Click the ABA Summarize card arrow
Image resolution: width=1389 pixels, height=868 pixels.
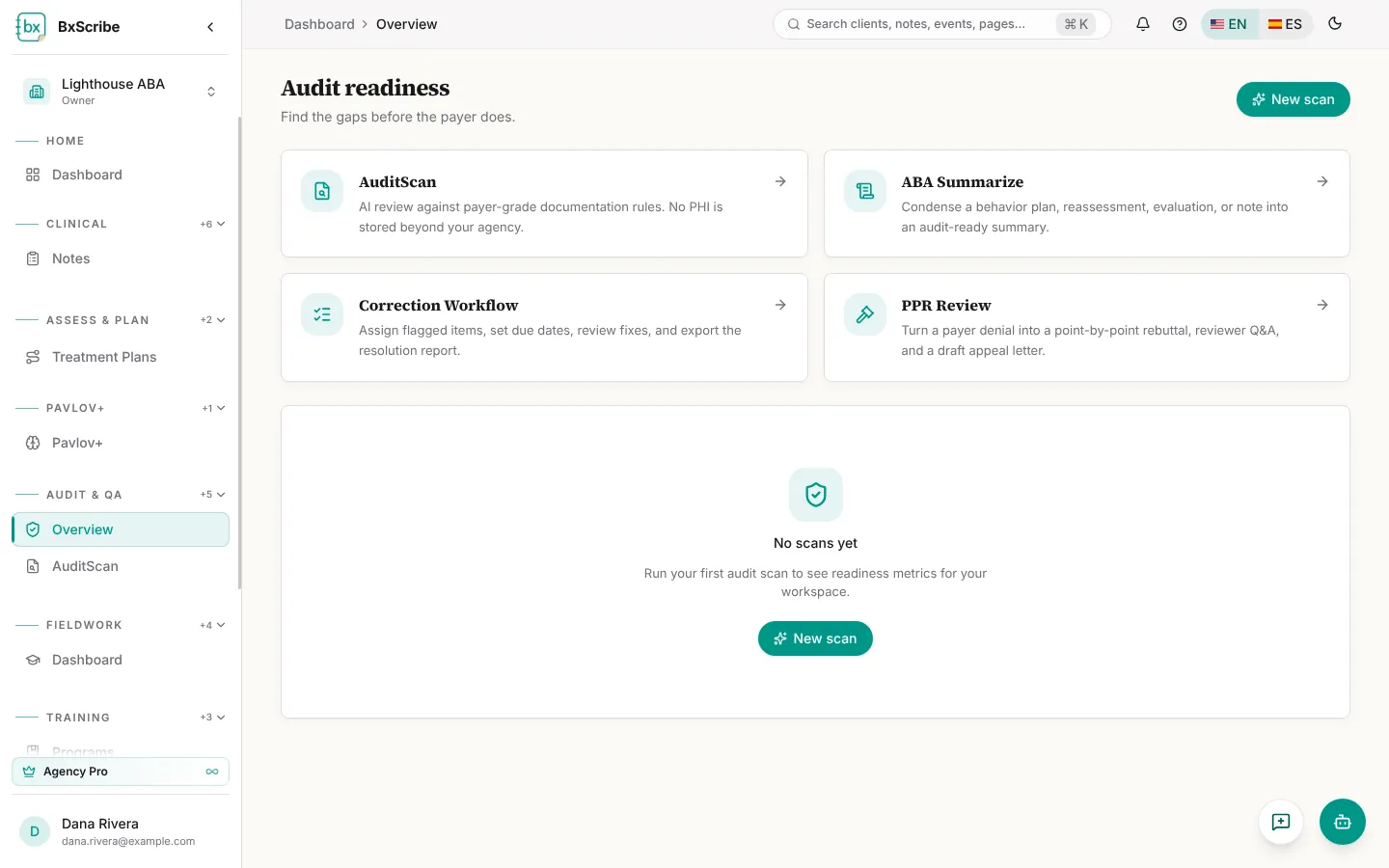coord(1322,181)
